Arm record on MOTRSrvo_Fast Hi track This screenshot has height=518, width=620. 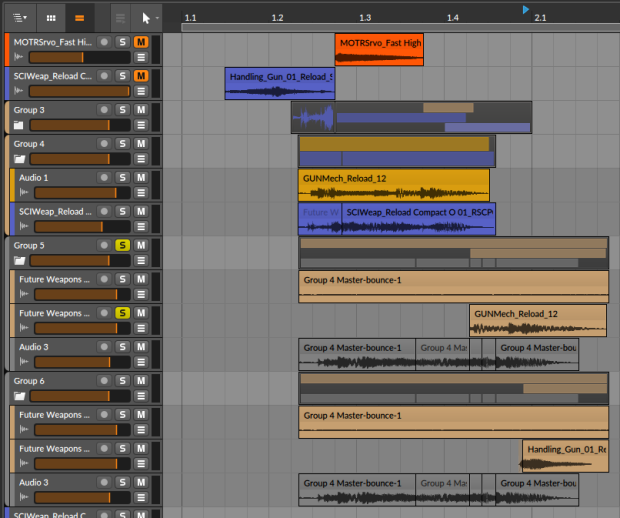(x=104, y=42)
